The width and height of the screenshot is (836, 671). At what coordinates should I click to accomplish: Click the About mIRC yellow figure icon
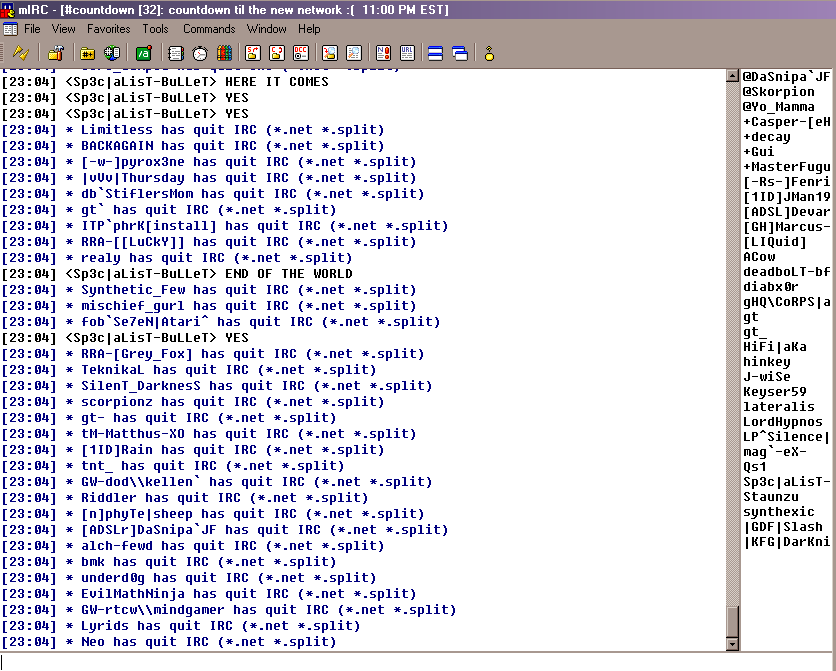click(x=489, y=53)
